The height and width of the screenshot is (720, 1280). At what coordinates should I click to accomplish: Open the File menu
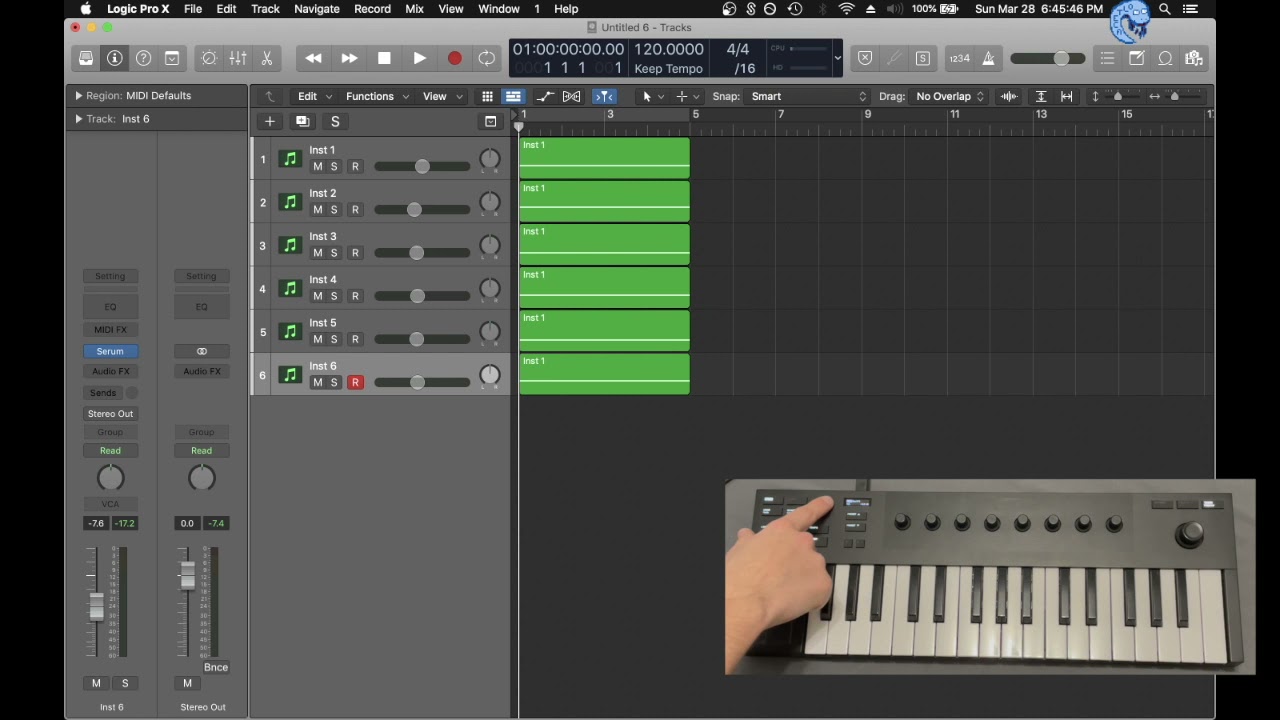pyautogui.click(x=193, y=9)
